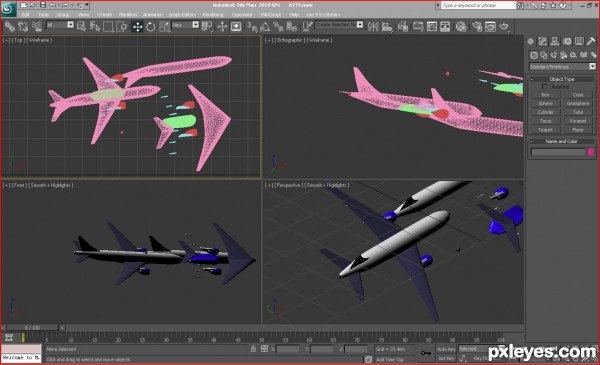Screen dimensions: 600x365
Task: Open Rendered Frame Window
Action: click(490, 26)
